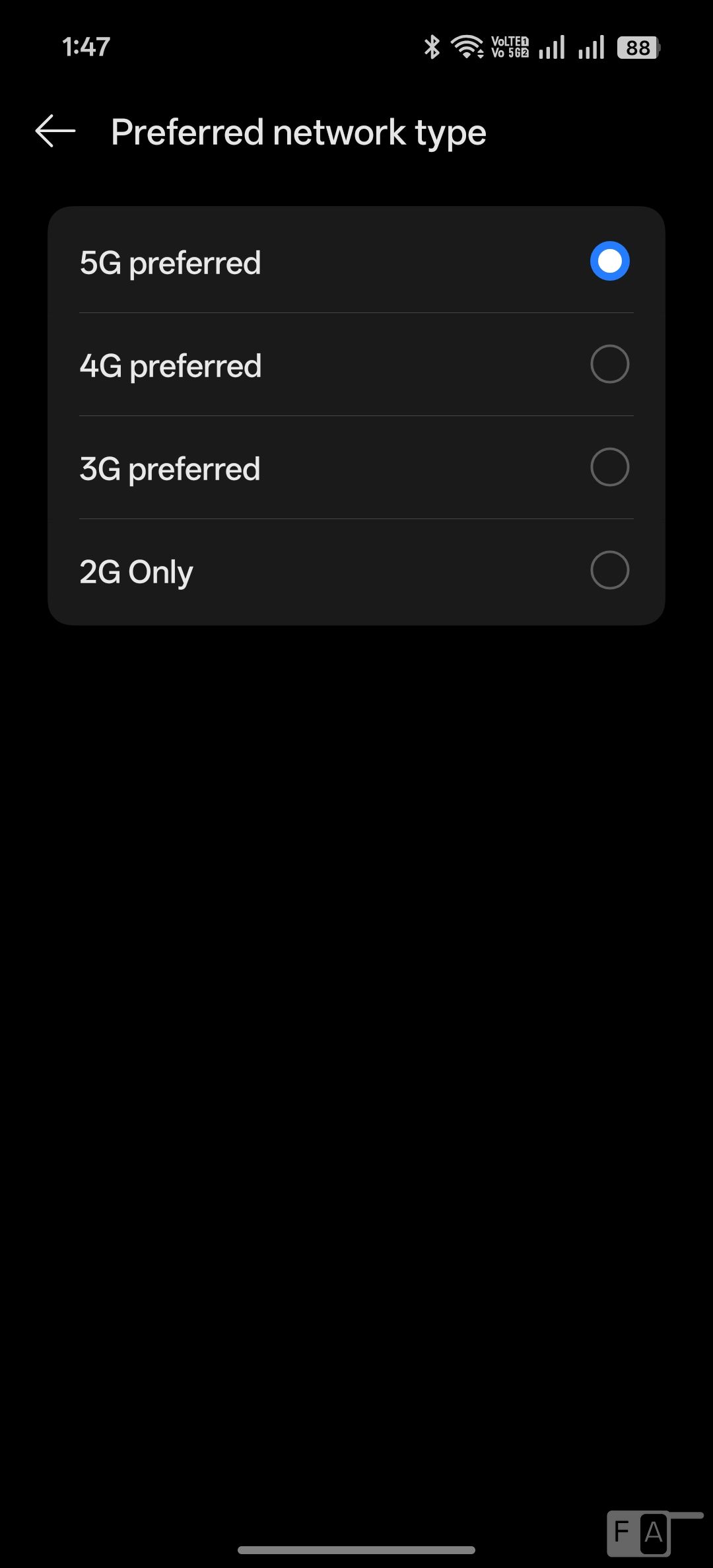Image resolution: width=713 pixels, height=1568 pixels.
Task: Tap the VoLTE 5G indicator
Action: point(510,47)
